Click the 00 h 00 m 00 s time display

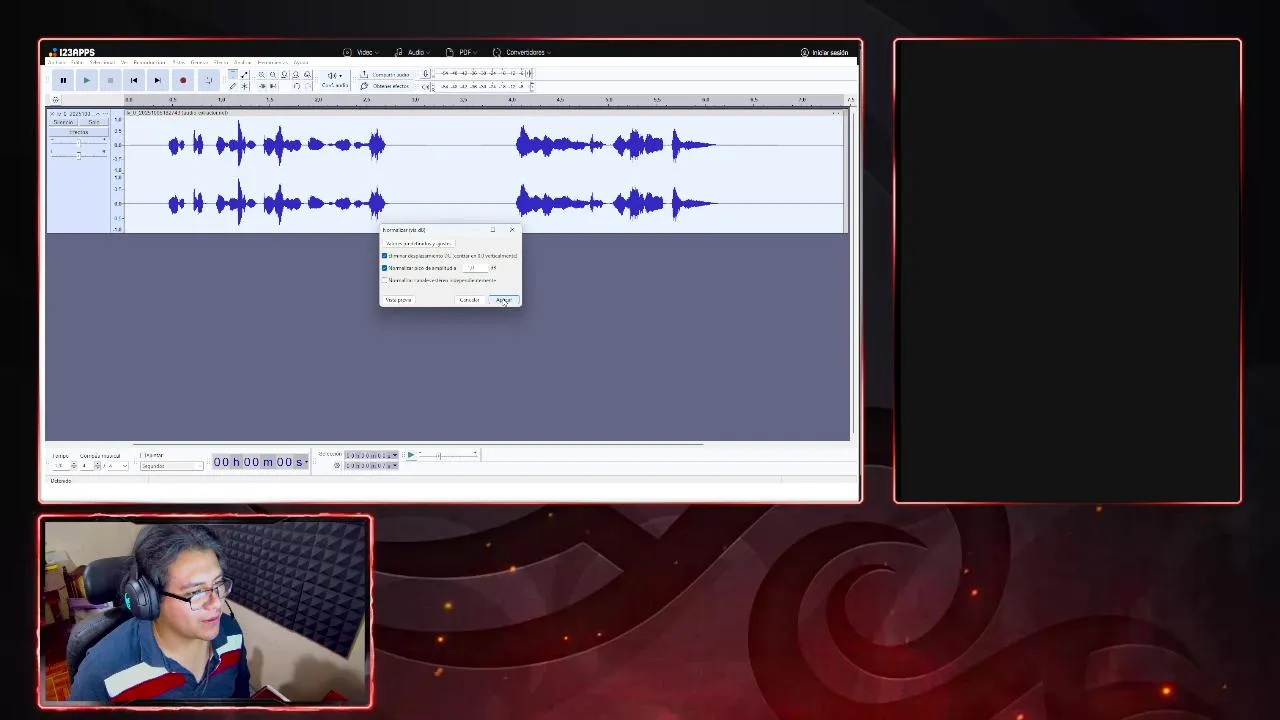click(x=260, y=462)
